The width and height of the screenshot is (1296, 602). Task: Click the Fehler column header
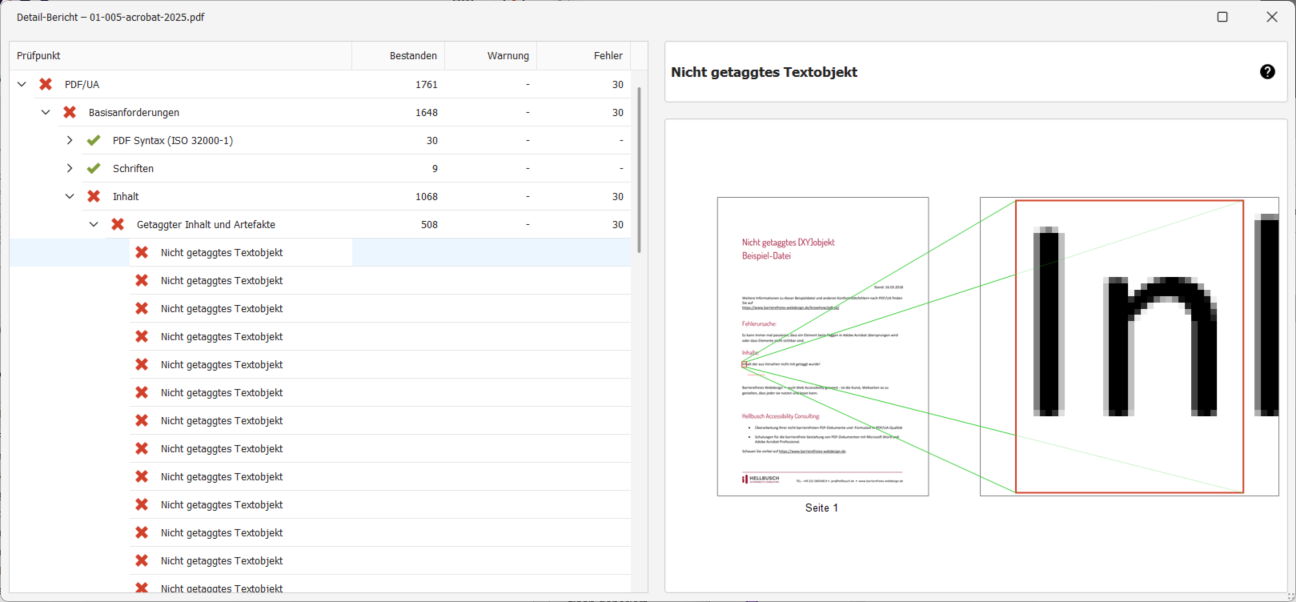point(584,56)
